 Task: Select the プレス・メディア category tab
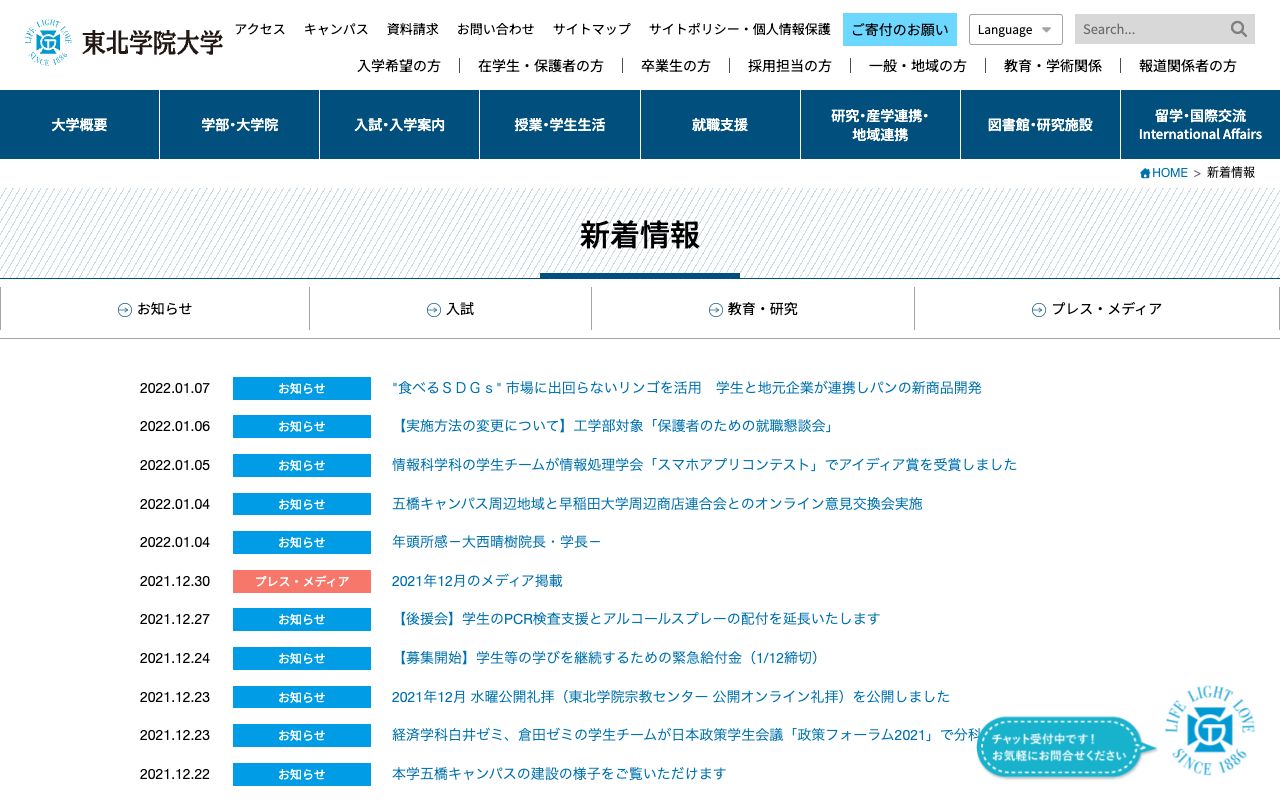[1097, 309]
